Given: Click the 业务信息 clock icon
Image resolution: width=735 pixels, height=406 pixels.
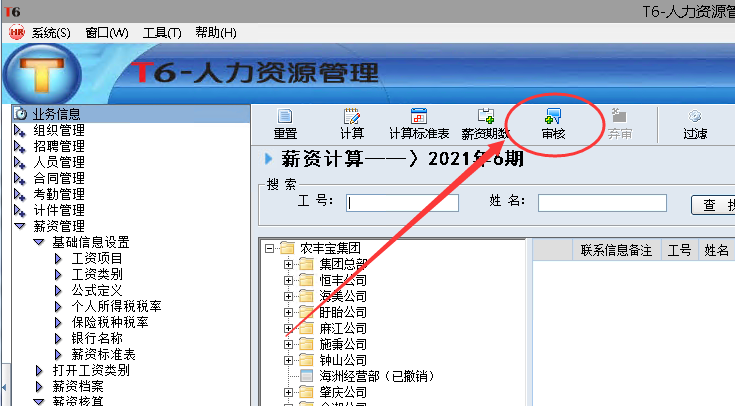Looking at the screenshot, I should pos(20,113).
